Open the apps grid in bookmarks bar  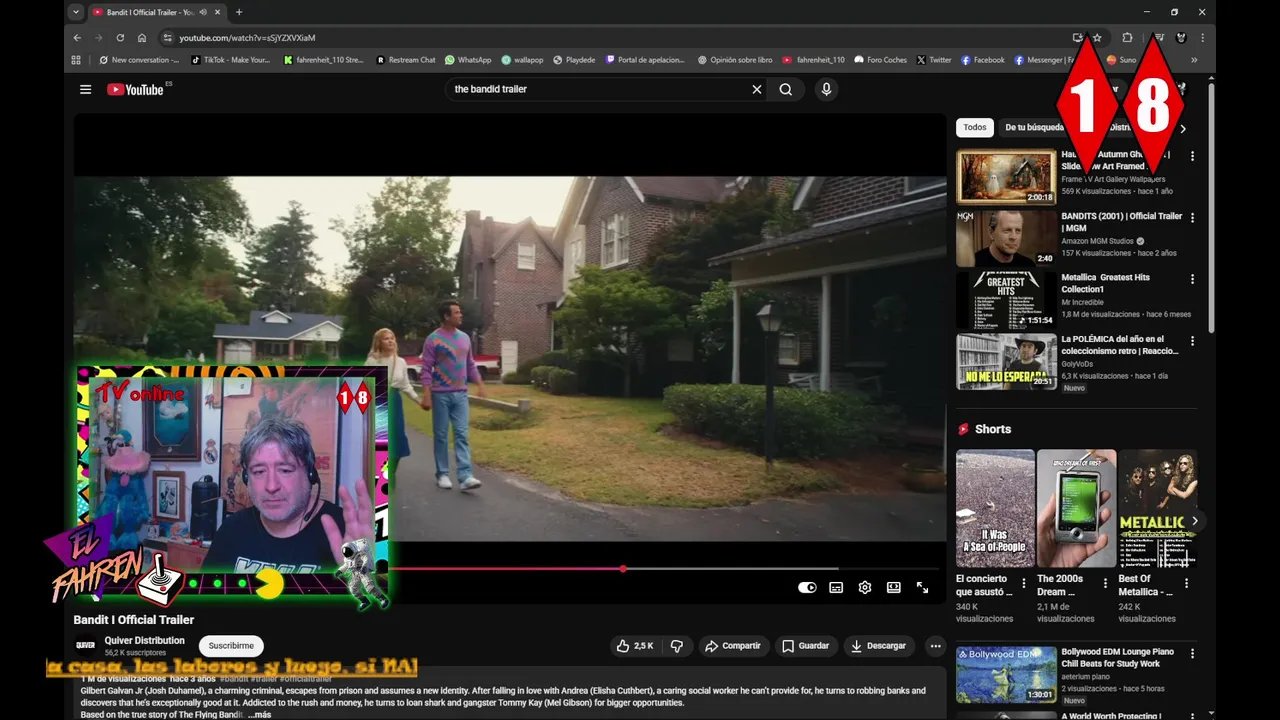76,60
